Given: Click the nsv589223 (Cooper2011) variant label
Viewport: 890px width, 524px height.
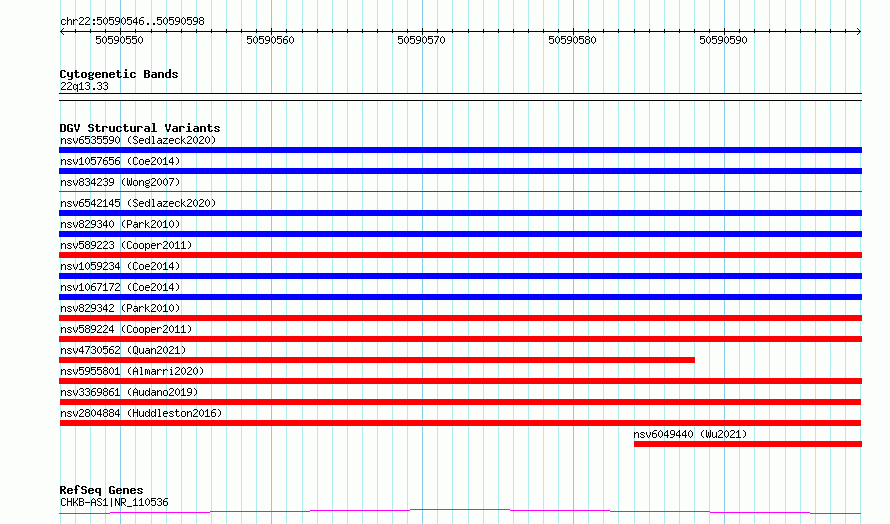Looking at the screenshot, I should pos(126,245).
